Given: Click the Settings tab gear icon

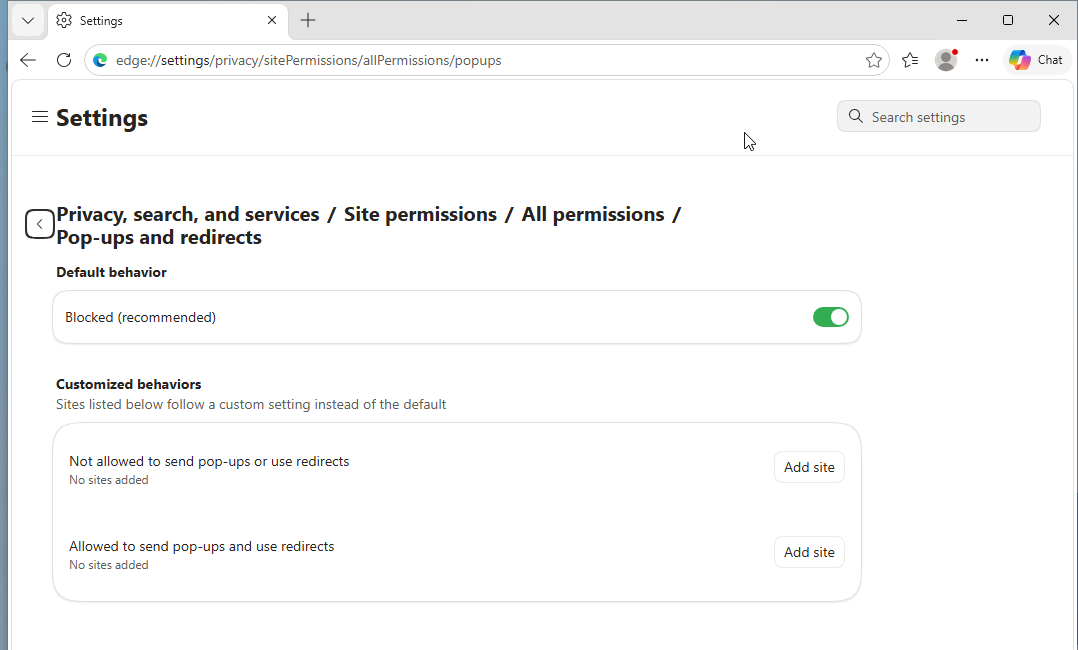Looking at the screenshot, I should pyautogui.click(x=64, y=21).
